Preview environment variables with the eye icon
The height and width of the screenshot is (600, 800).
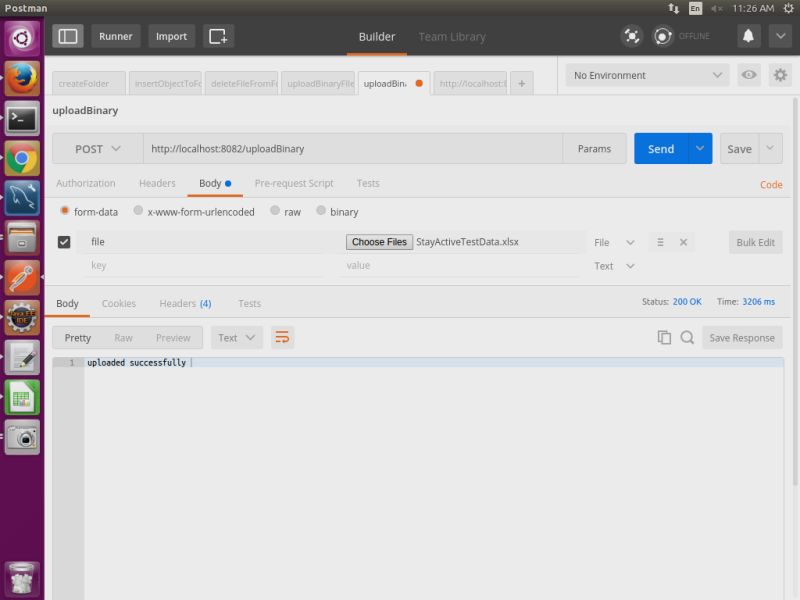tap(751, 75)
